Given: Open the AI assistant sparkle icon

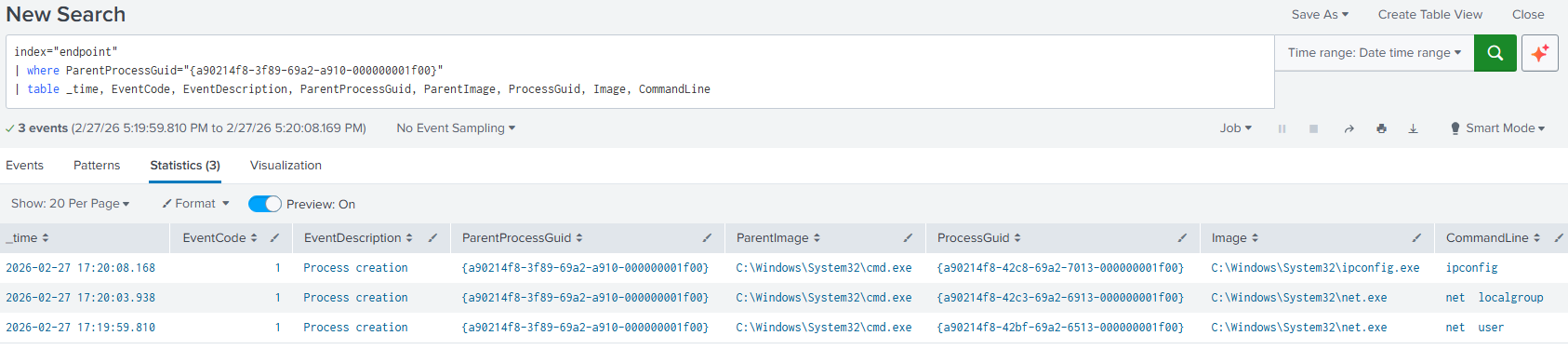Looking at the screenshot, I should point(1540,53).
